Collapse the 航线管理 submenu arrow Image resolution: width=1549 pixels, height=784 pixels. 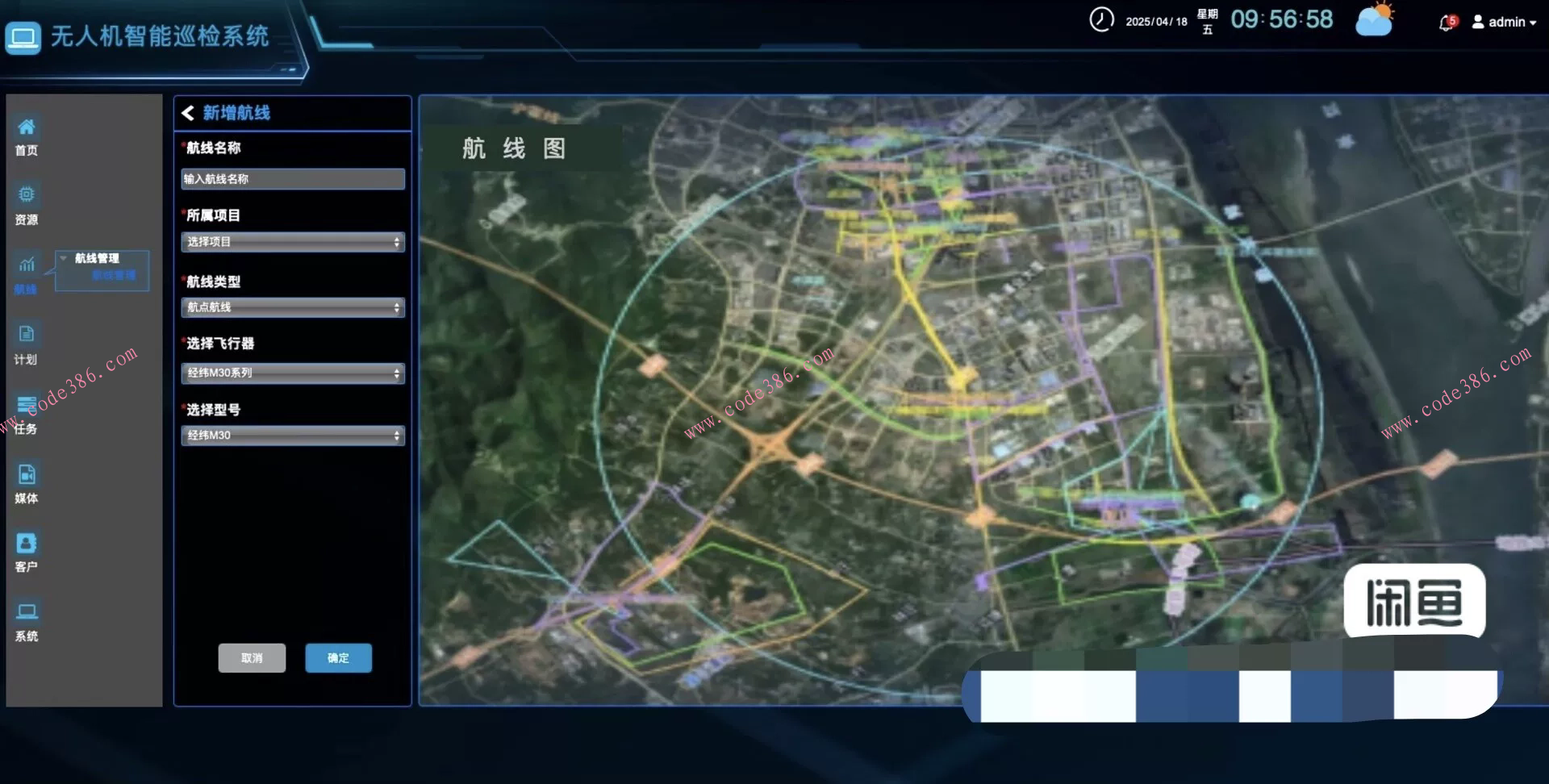tap(64, 258)
